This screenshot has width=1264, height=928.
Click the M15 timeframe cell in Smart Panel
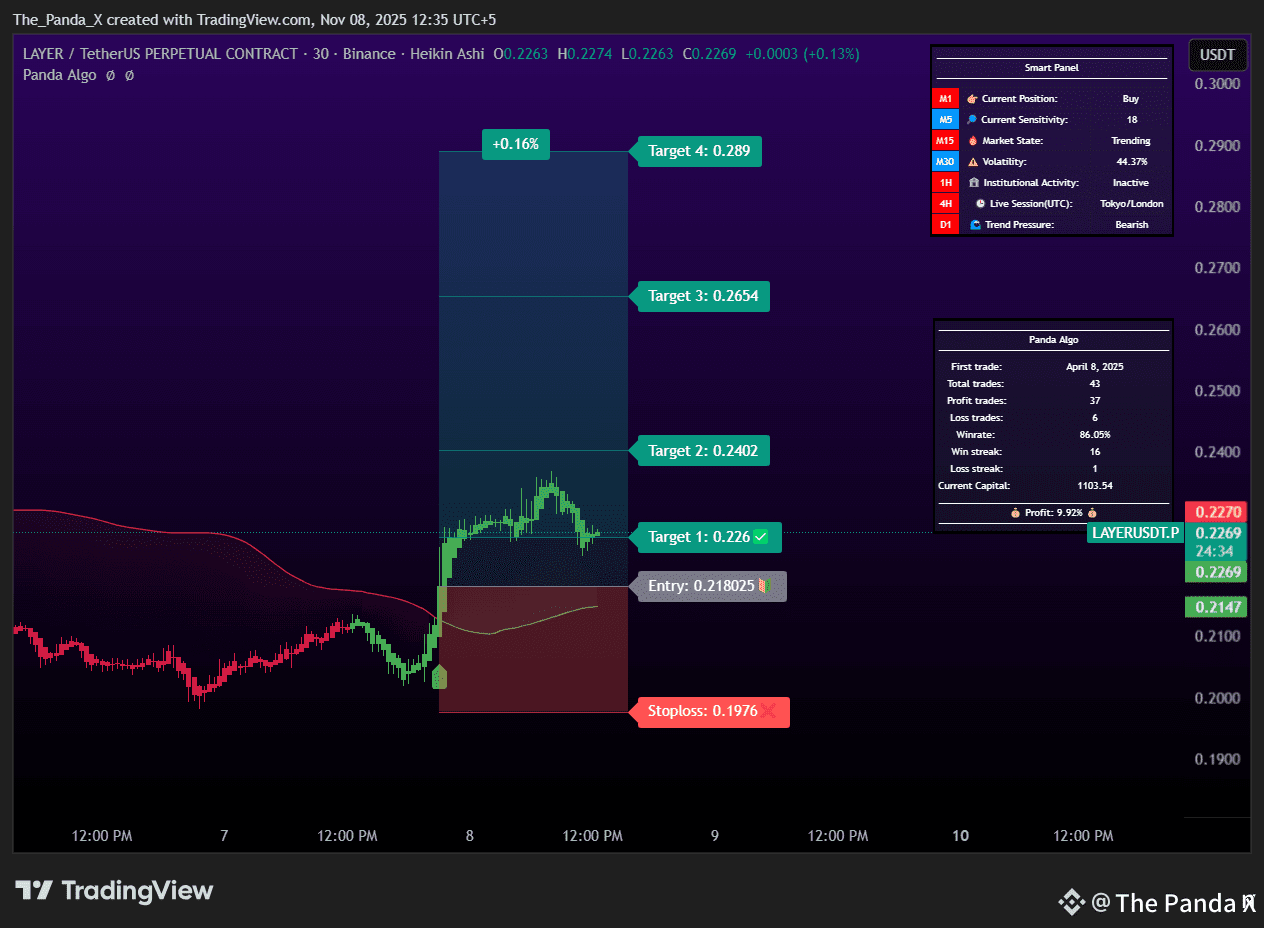pos(945,141)
